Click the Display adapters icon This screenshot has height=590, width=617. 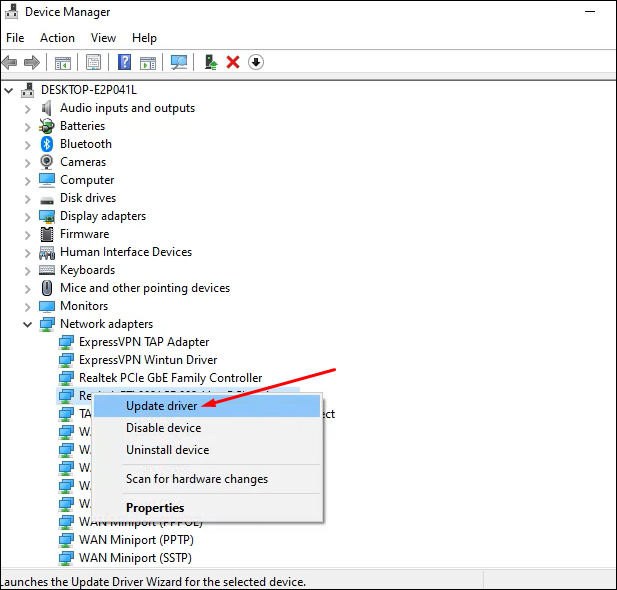pyautogui.click(x=47, y=216)
